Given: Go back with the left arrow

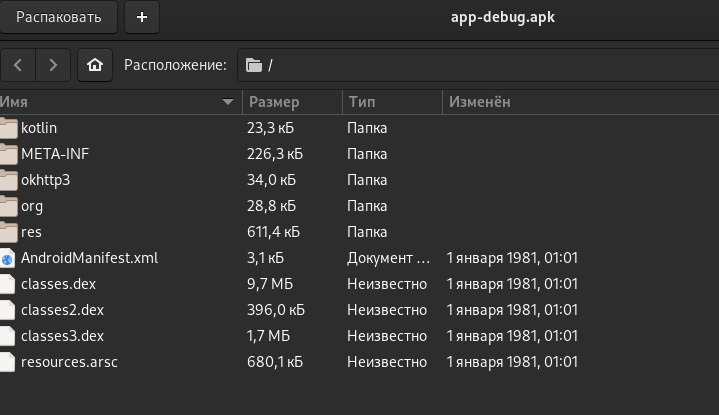Looking at the screenshot, I should (x=18, y=65).
